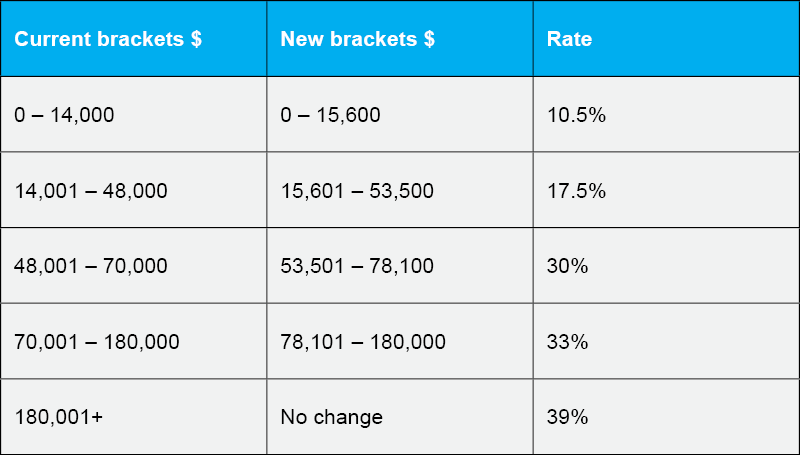Click the 39% rate cell
The height and width of the screenshot is (455, 800).
click(568, 417)
